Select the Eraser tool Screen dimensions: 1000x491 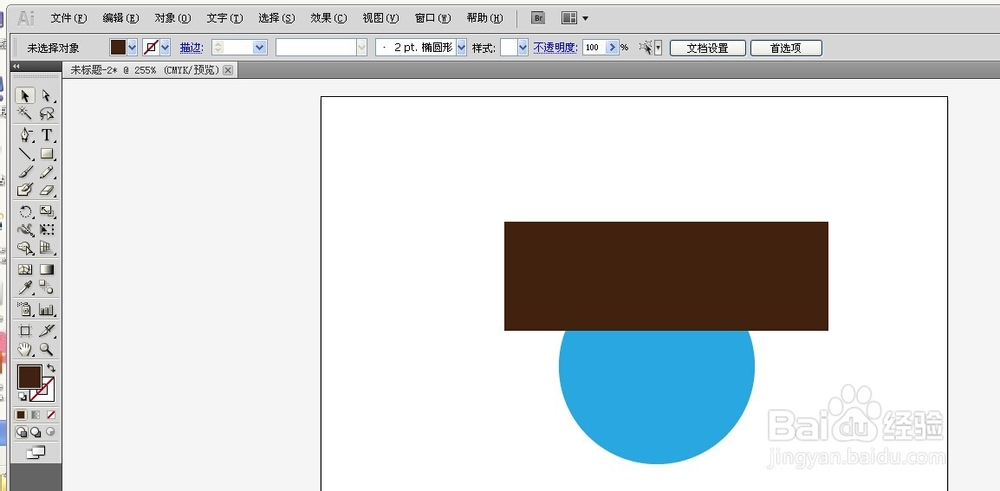[x=47, y=190]
